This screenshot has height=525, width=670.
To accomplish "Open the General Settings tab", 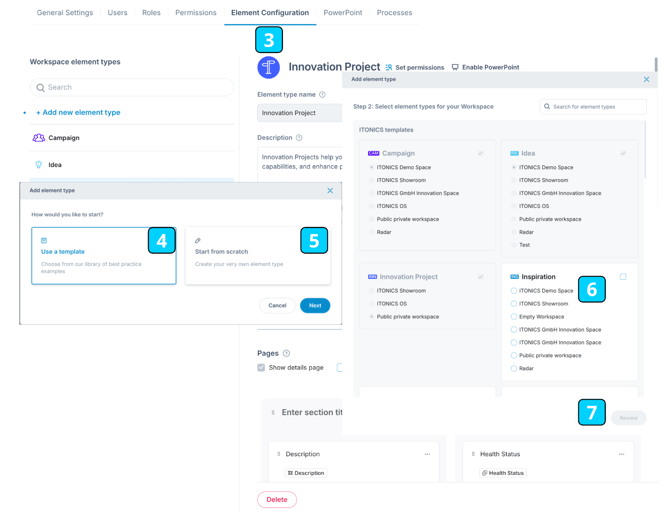I will coord(65,13).
